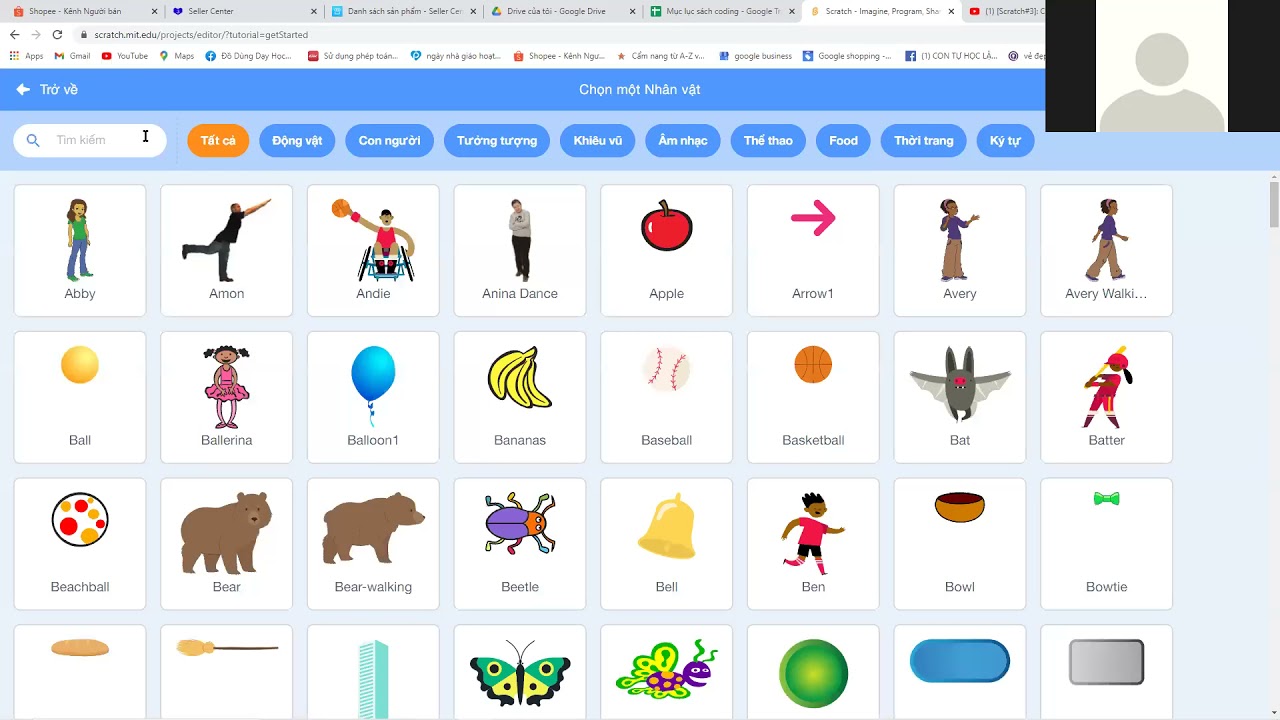Pick the Beetle sprite
Screen dimensions: 1280x720
(x=520, y=544)
